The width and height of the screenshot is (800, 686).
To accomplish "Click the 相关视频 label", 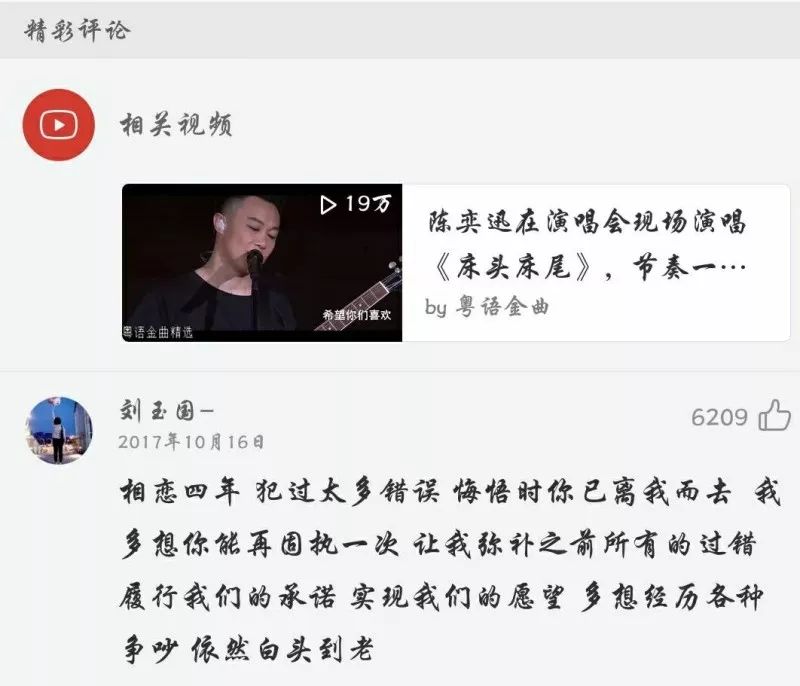I will click(x=176, y=125).
